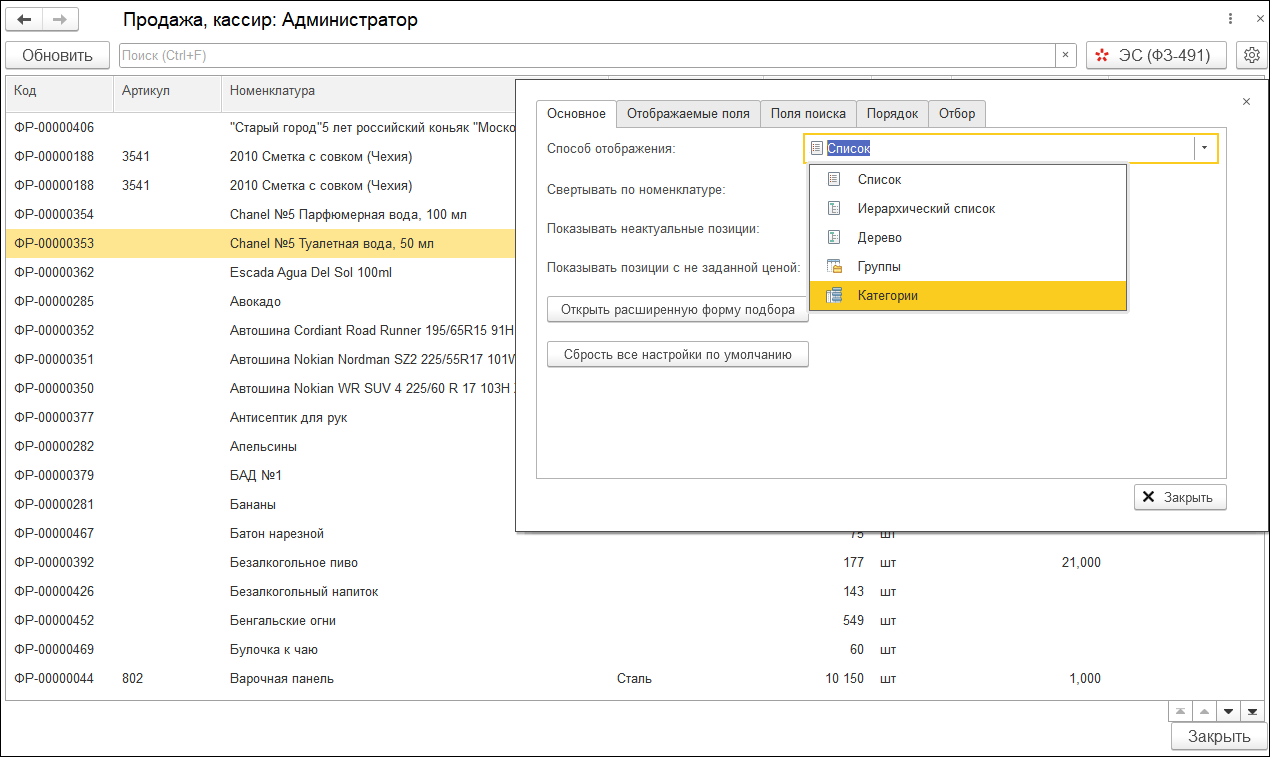The height and width of the screenshot is (757, 1270).
Task: Expand the Способ отображения dropdown arrow
Action: [x=1205, y=148]
